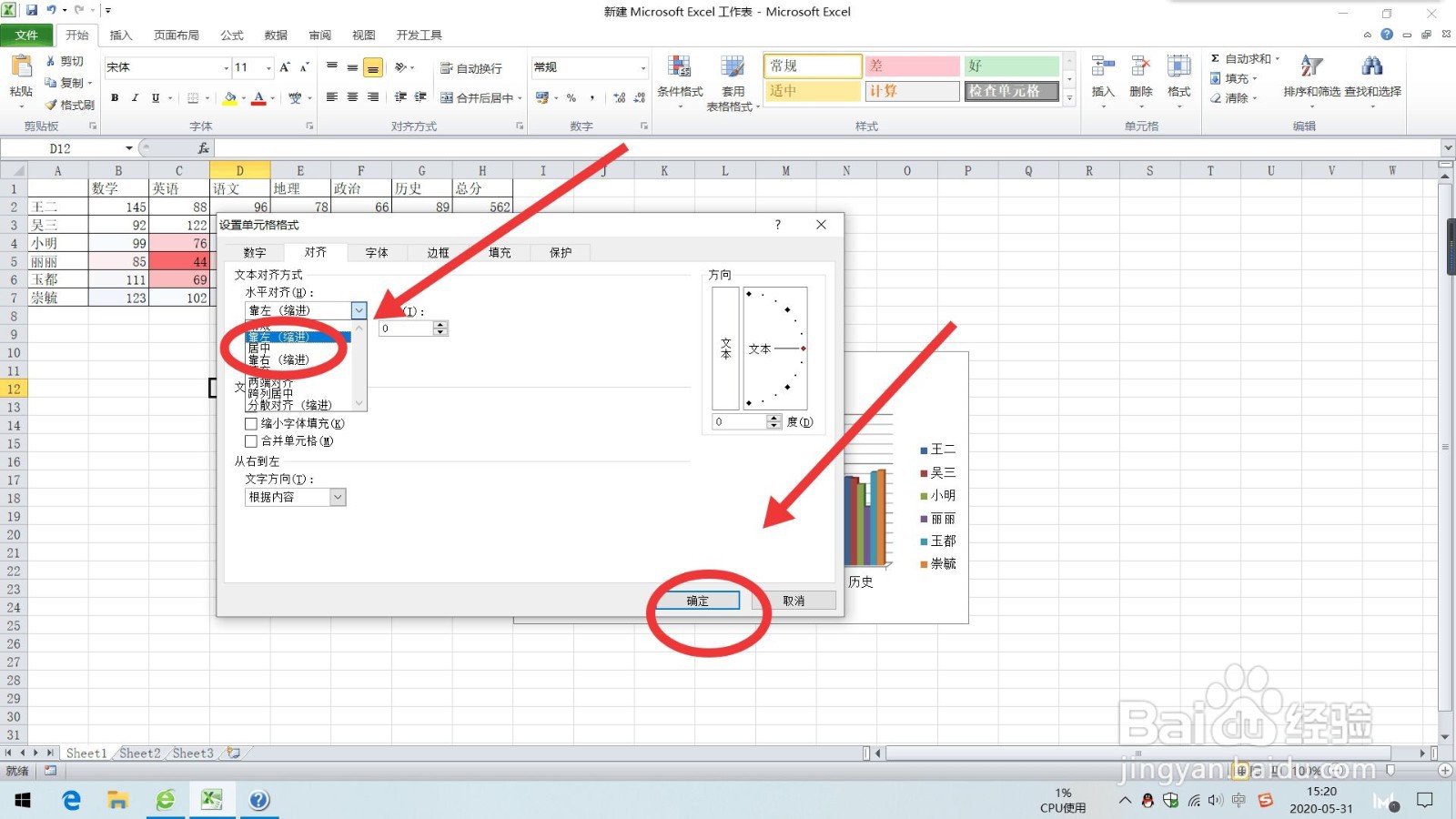Viewport: 1456px width, 819px height.
Task: Open Windows Start menu
Action: 23,800
